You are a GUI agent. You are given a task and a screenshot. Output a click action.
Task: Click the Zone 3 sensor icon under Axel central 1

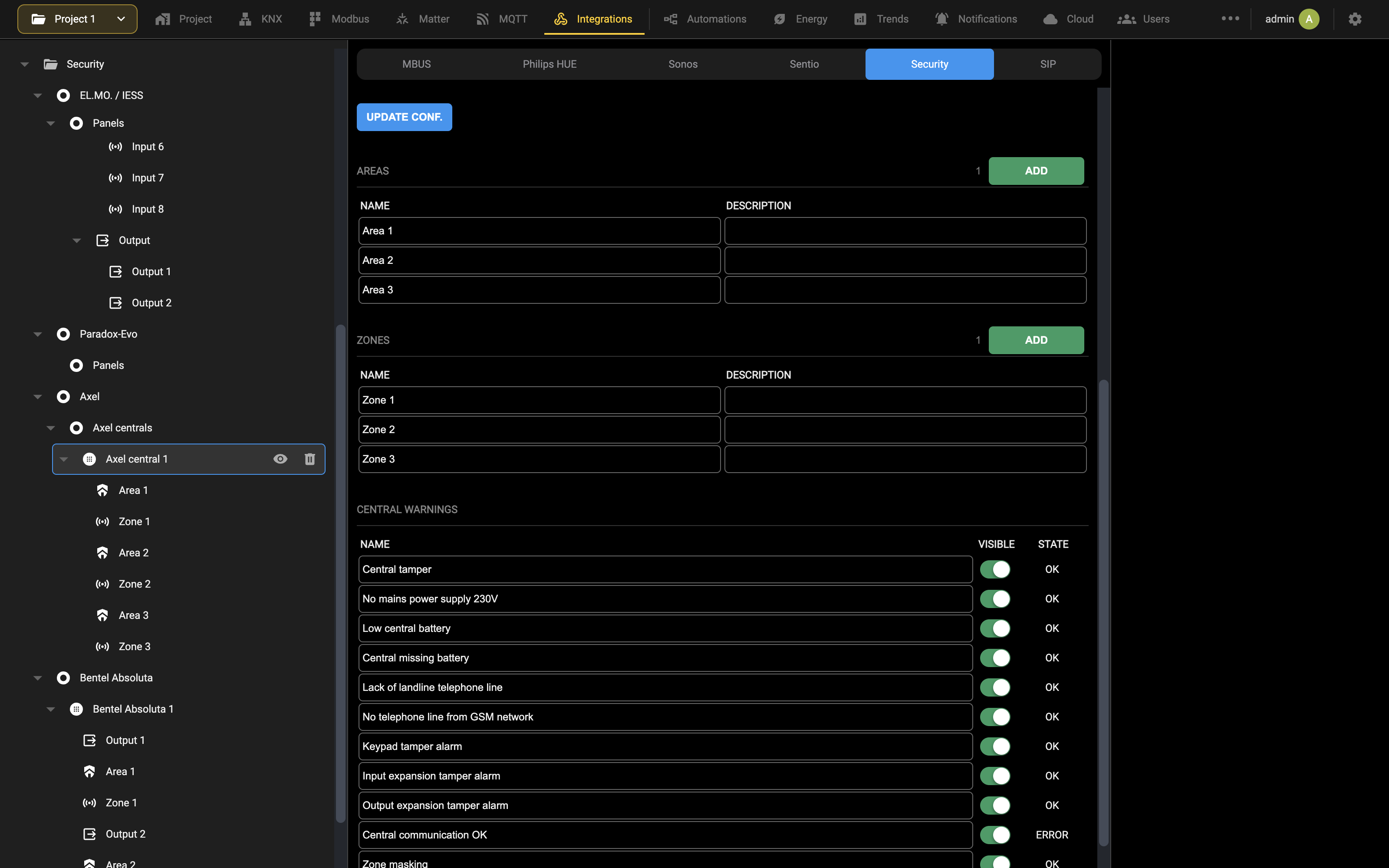coord(102,646)
